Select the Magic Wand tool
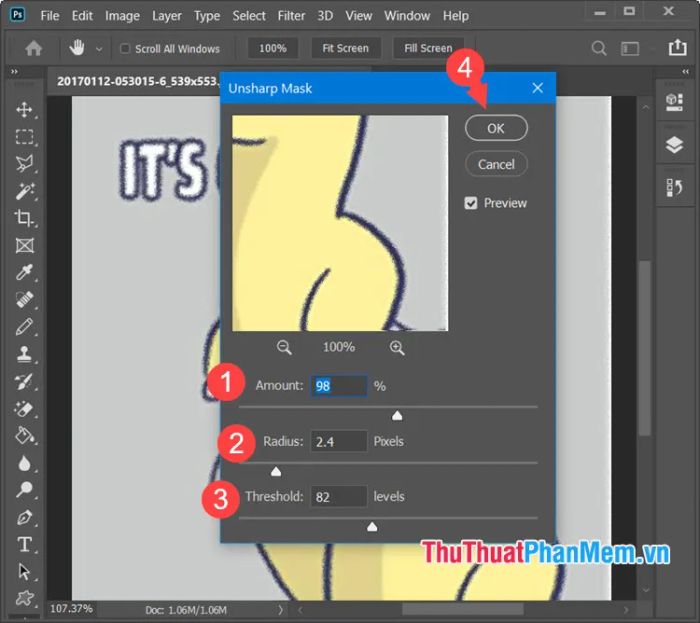Image resolution: width=700 pixels, height=623 pixels. pos(24,191)
